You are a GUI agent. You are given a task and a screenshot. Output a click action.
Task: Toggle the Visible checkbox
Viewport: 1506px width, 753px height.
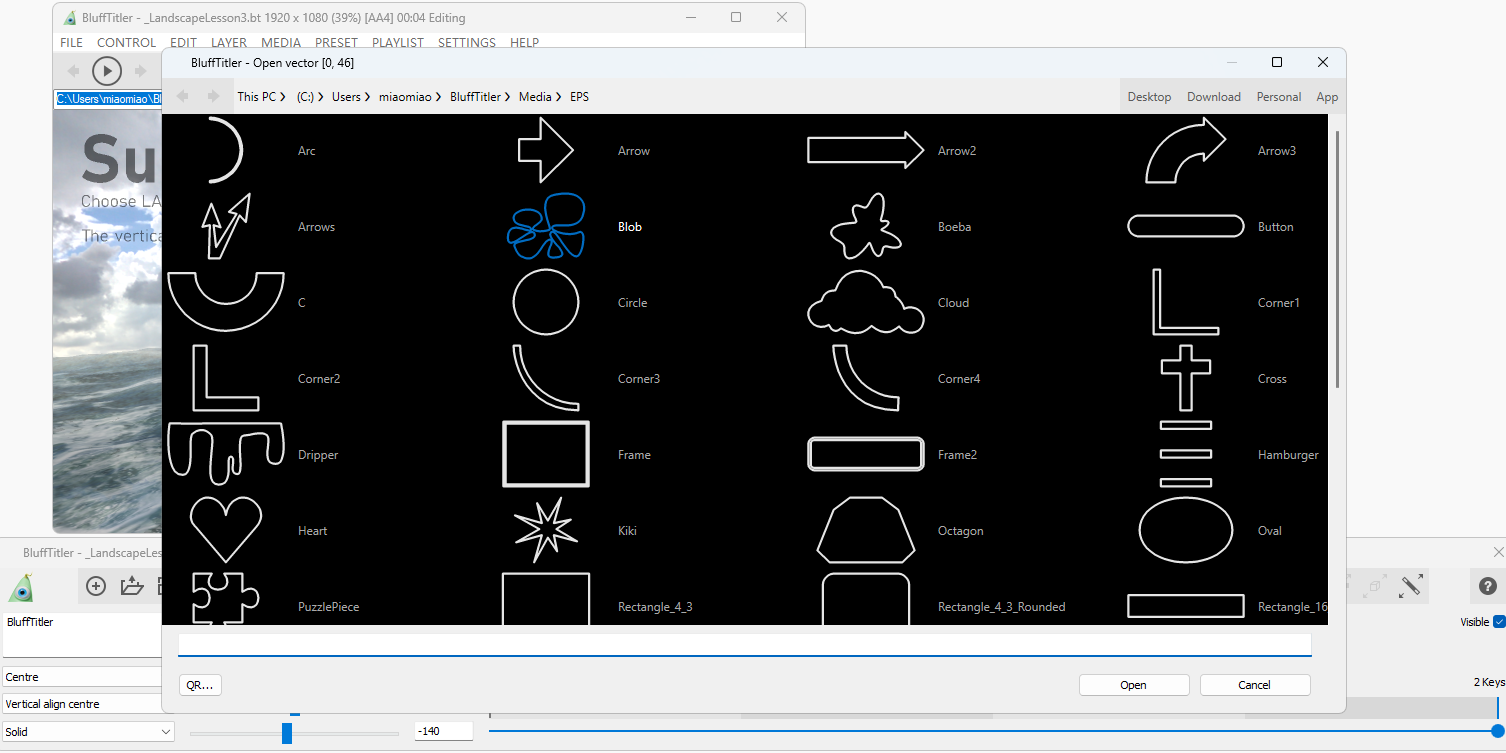[1499, 622]
